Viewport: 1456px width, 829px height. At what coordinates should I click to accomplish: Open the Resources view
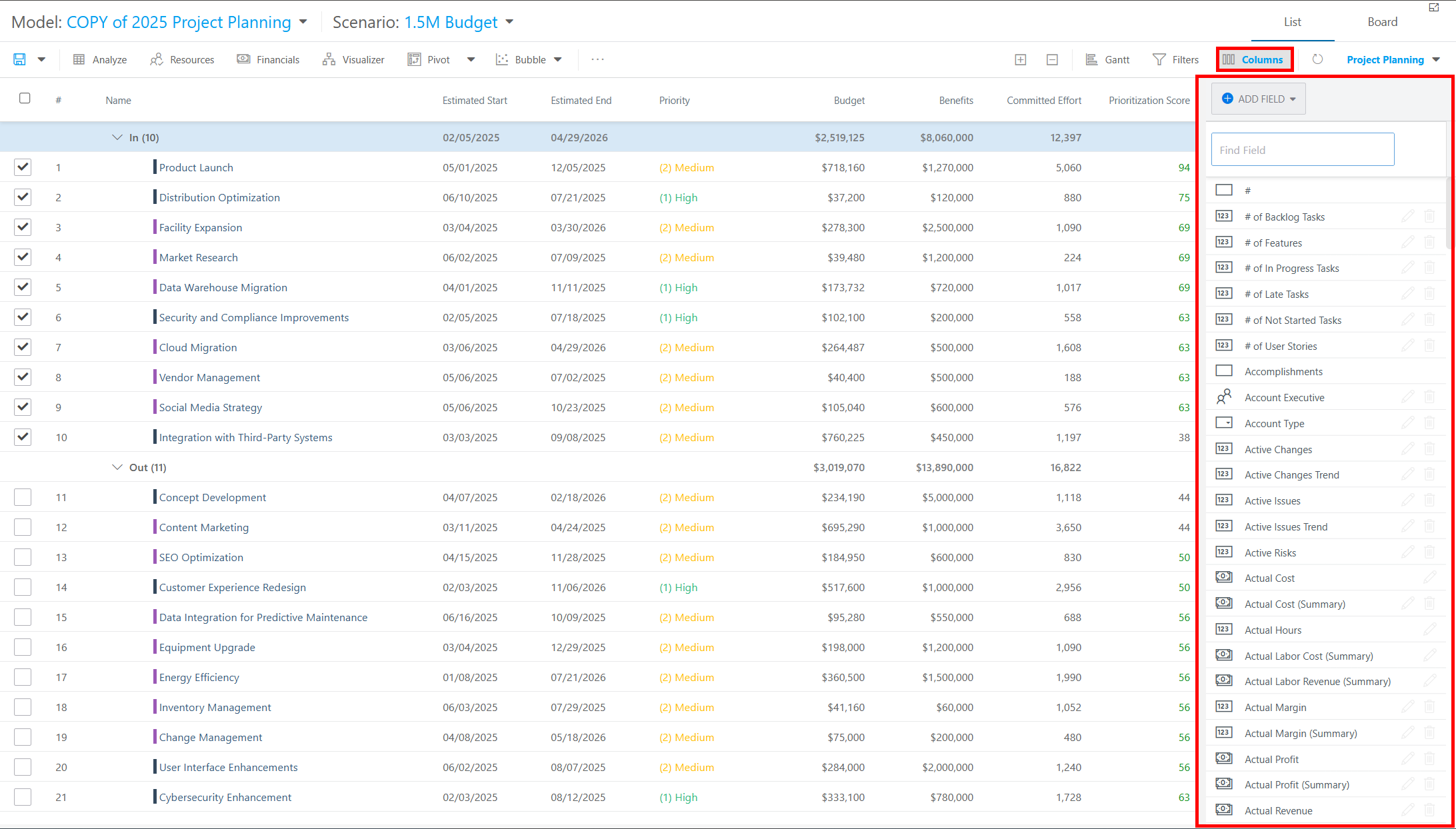tap(182, 59)
